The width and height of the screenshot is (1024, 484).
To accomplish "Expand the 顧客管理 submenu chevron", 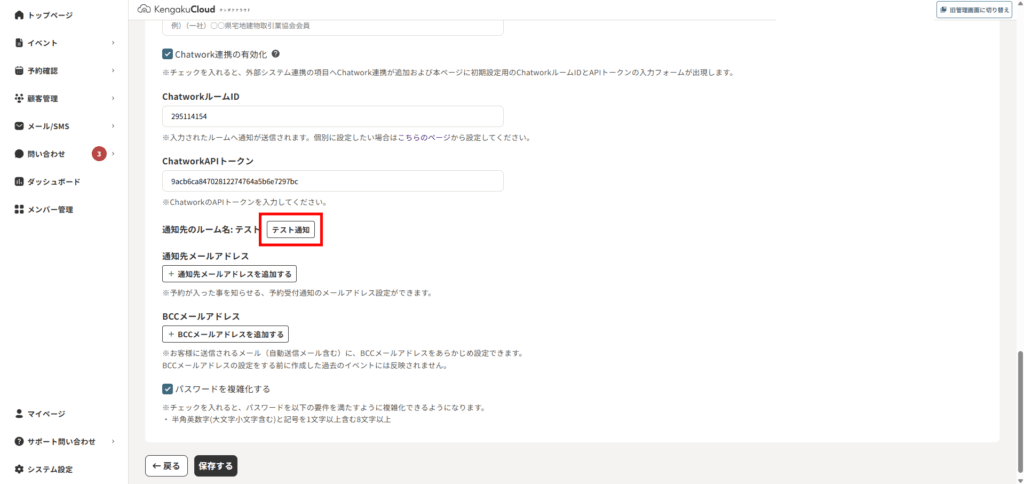I will (x=113, y=99).
